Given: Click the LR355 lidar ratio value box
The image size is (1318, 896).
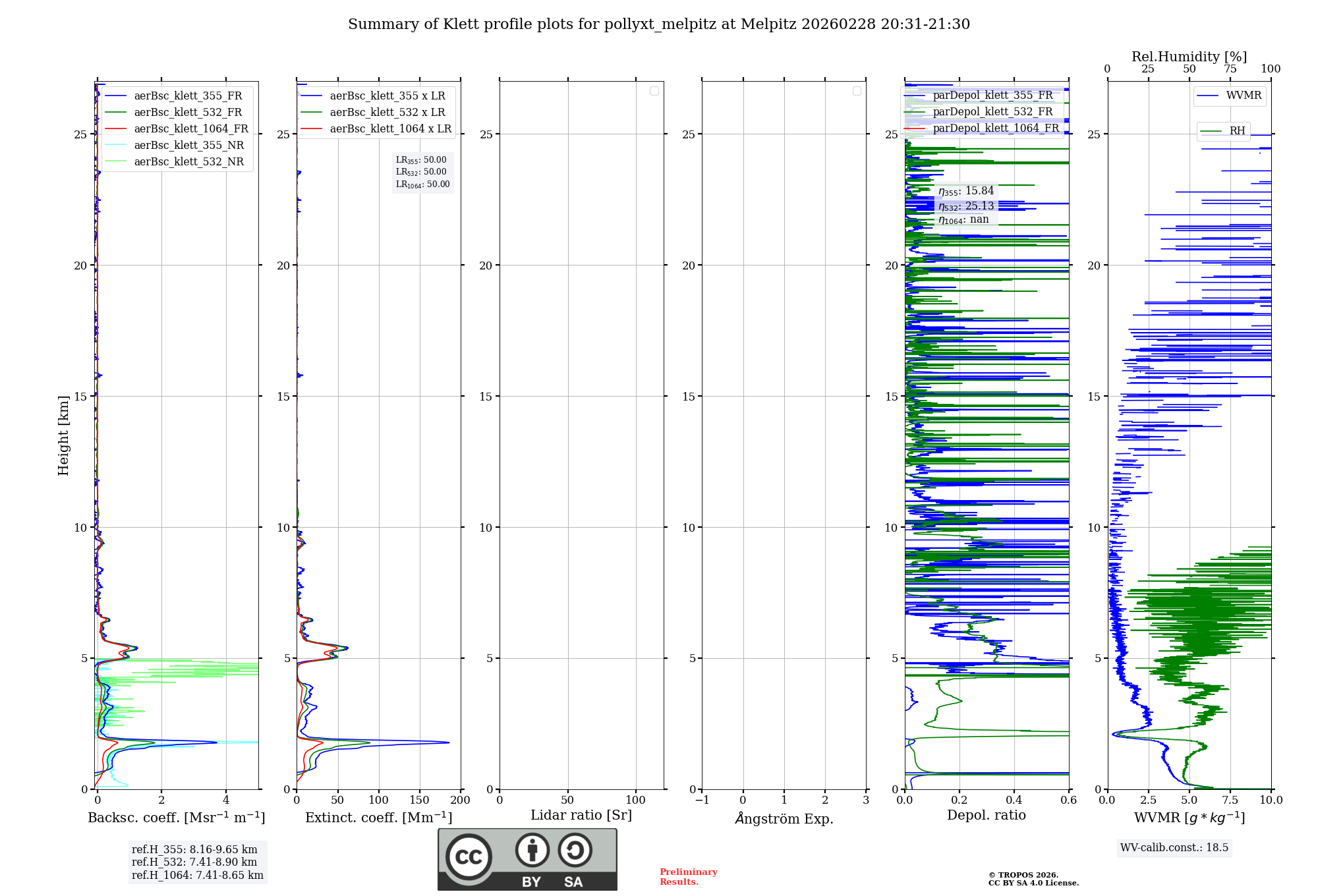Looking at the screenshot, I should pos(422,160).
